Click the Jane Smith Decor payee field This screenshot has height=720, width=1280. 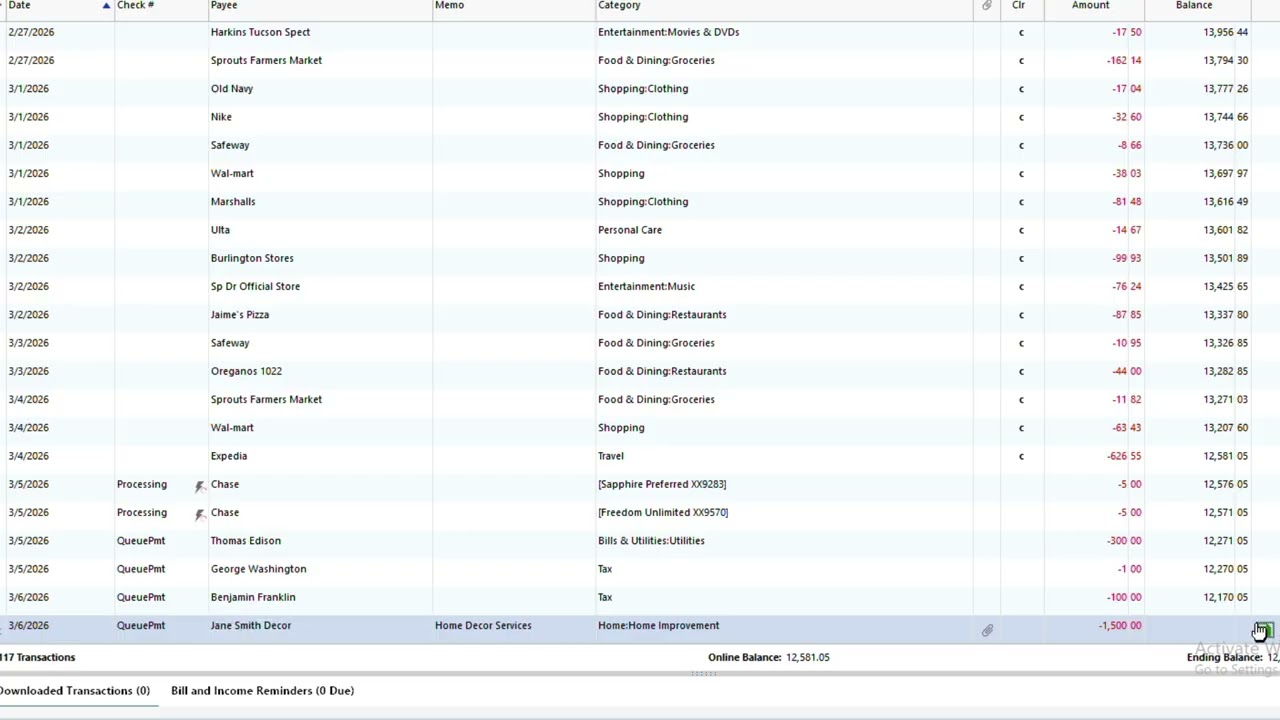[251, 625]
